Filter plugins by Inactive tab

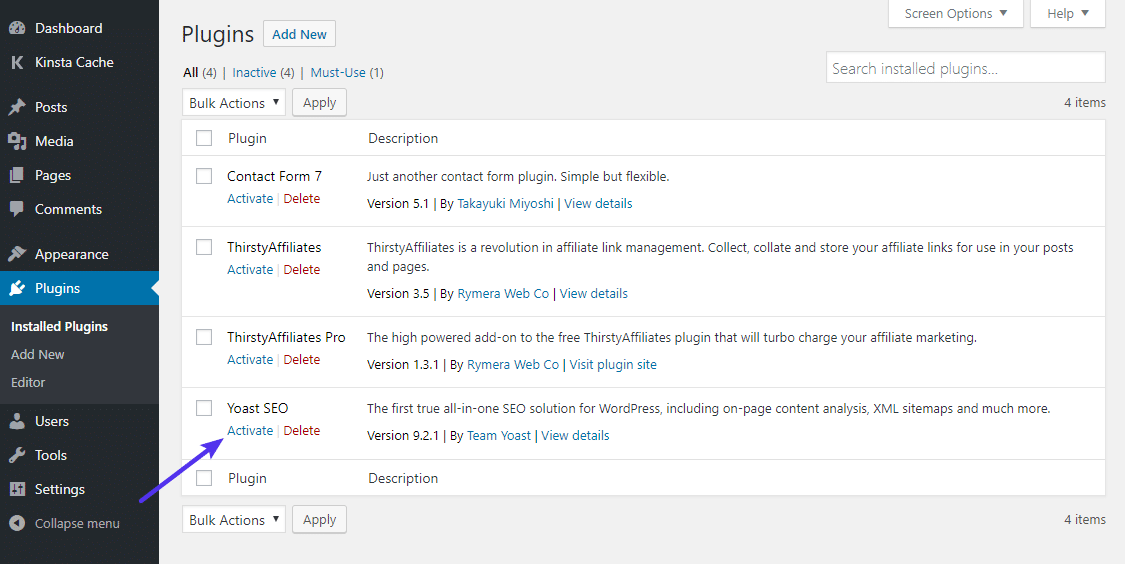(x=254, y=73)
